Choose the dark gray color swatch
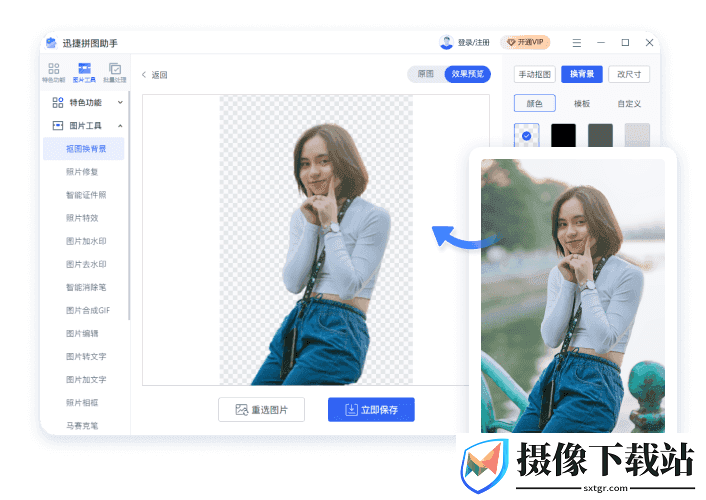This screenshot has width=706, height=500. pos(600,135)
